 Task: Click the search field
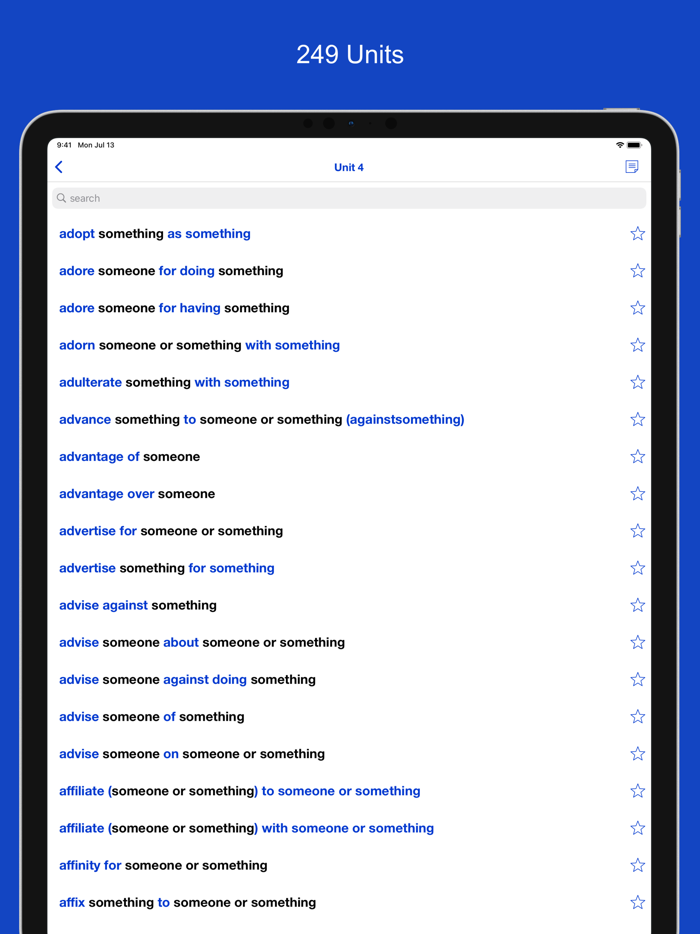tap(349, 198)
